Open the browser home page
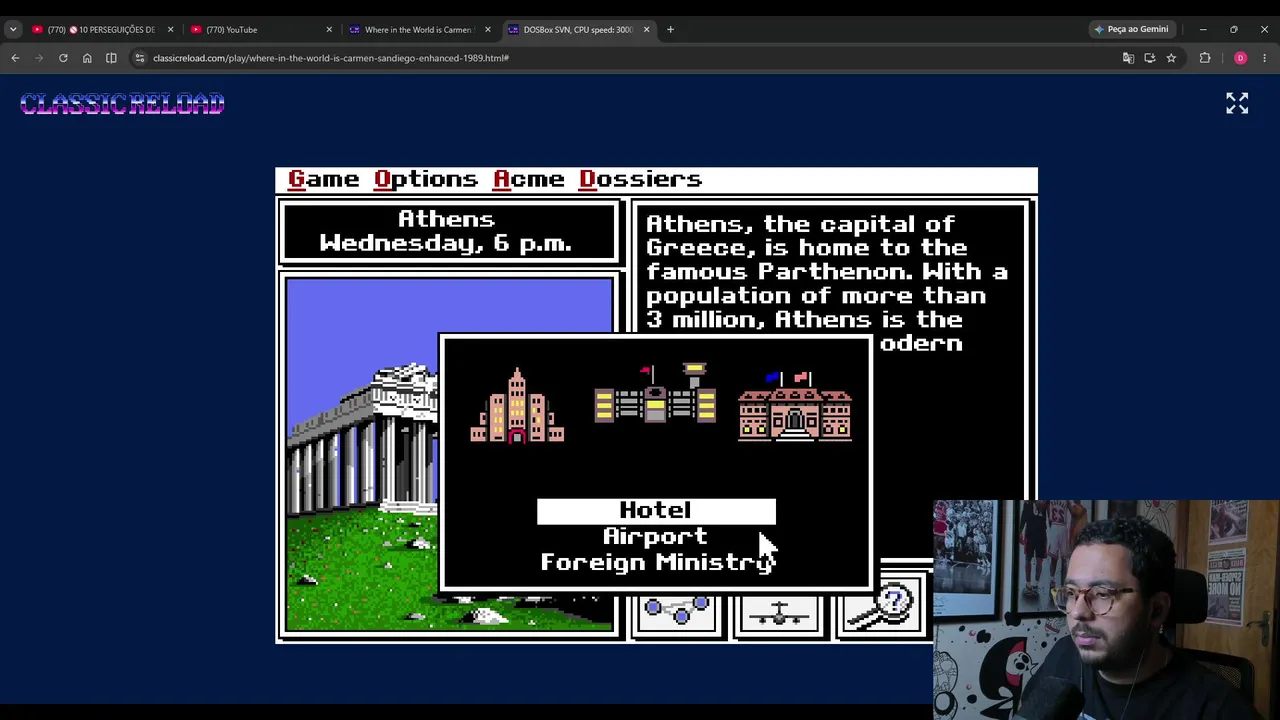Image resolution: width=1280 pixels, height=720 pixels. 87,58
